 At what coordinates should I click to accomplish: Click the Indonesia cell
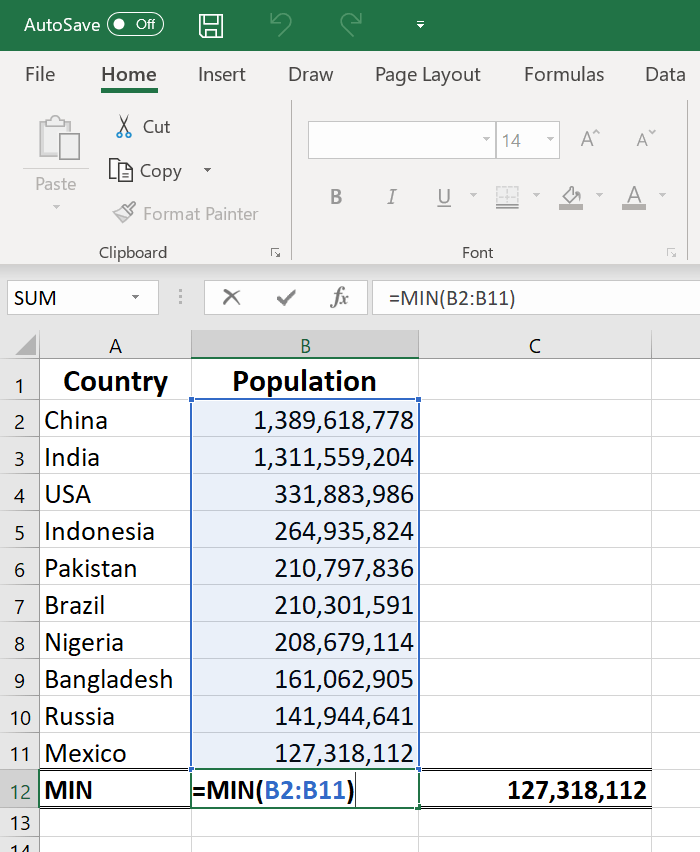tap(115, 530)
